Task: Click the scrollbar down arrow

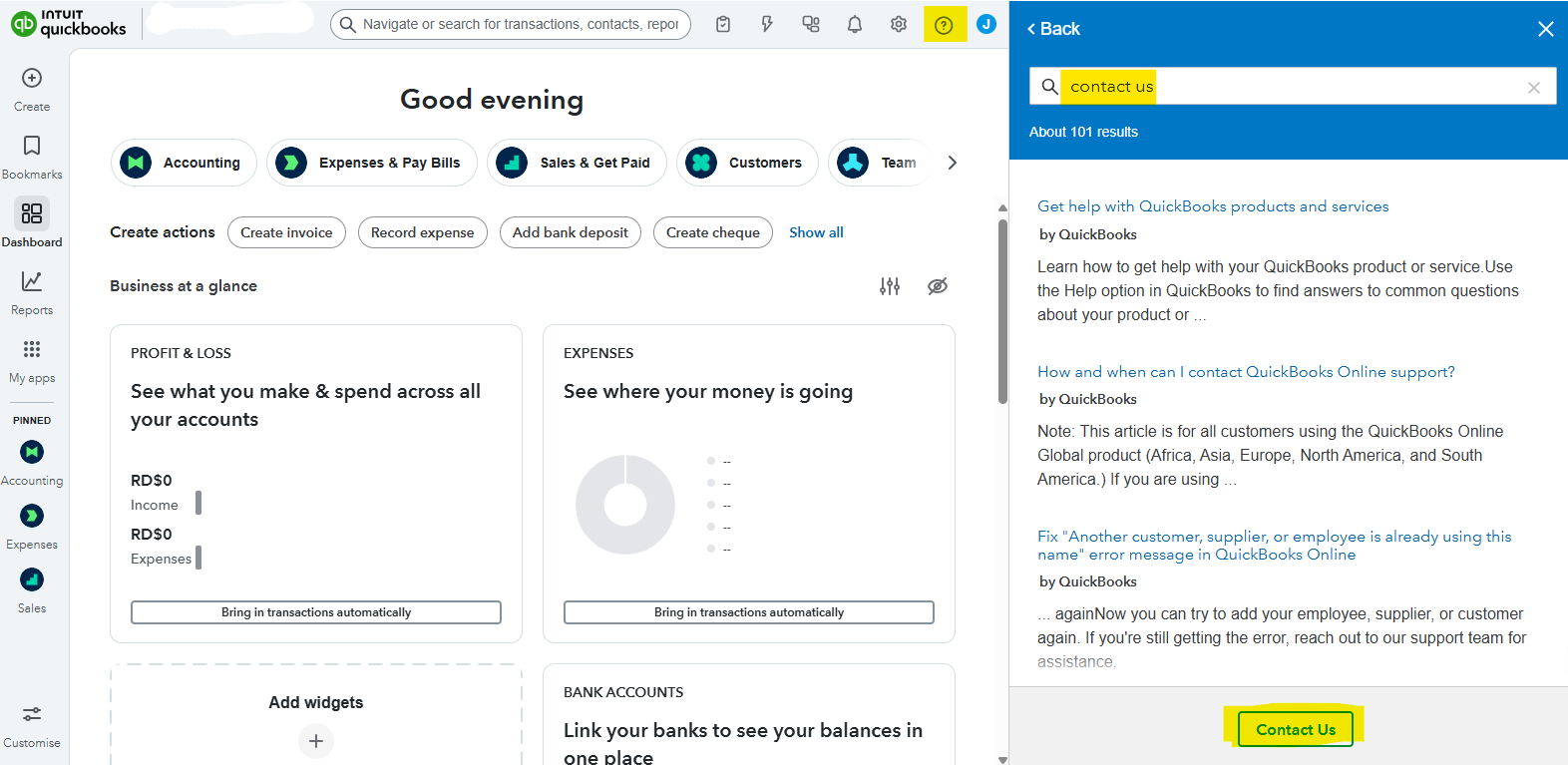Action: (x=1002, y=759)
